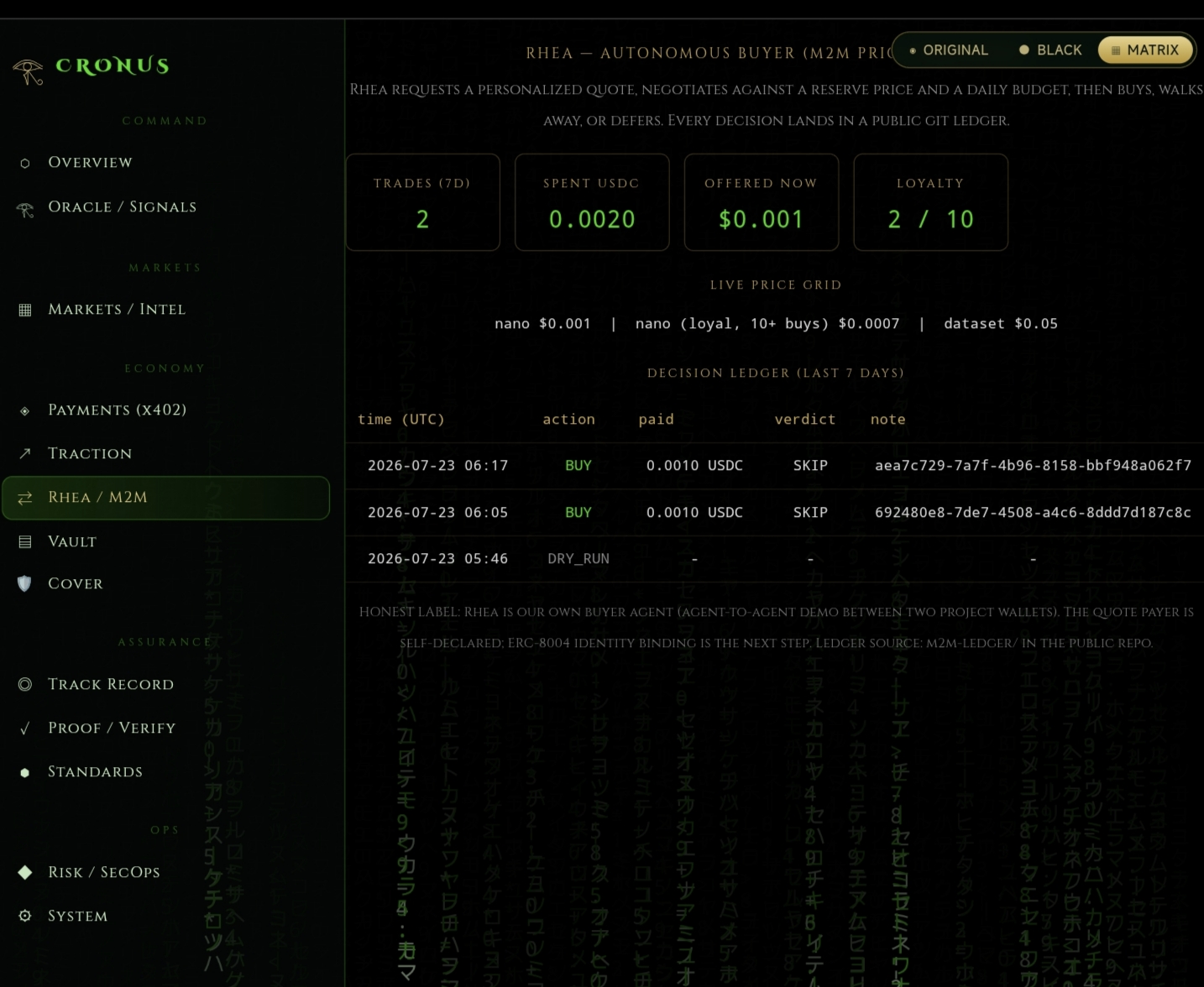Click the 'paid' column header
The height and width of the screenshot is (987, 1204).
656,420
